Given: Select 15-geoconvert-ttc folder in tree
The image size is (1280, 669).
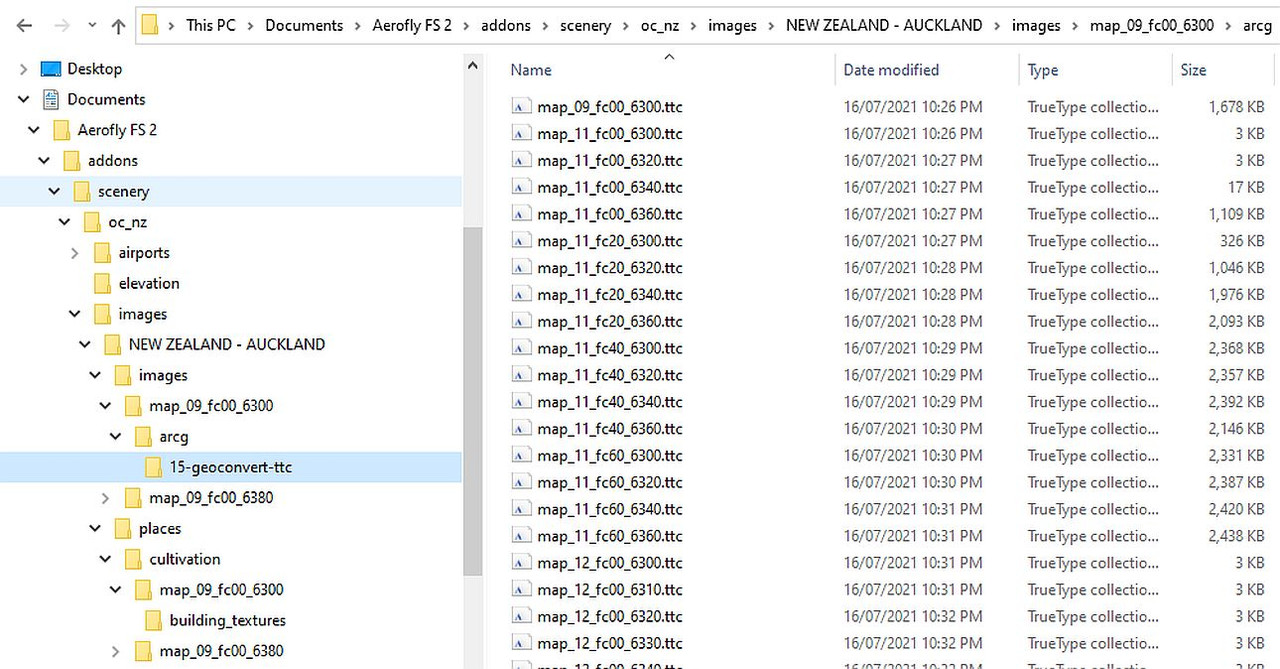Looking at the screenshot, I should (231, 467).
